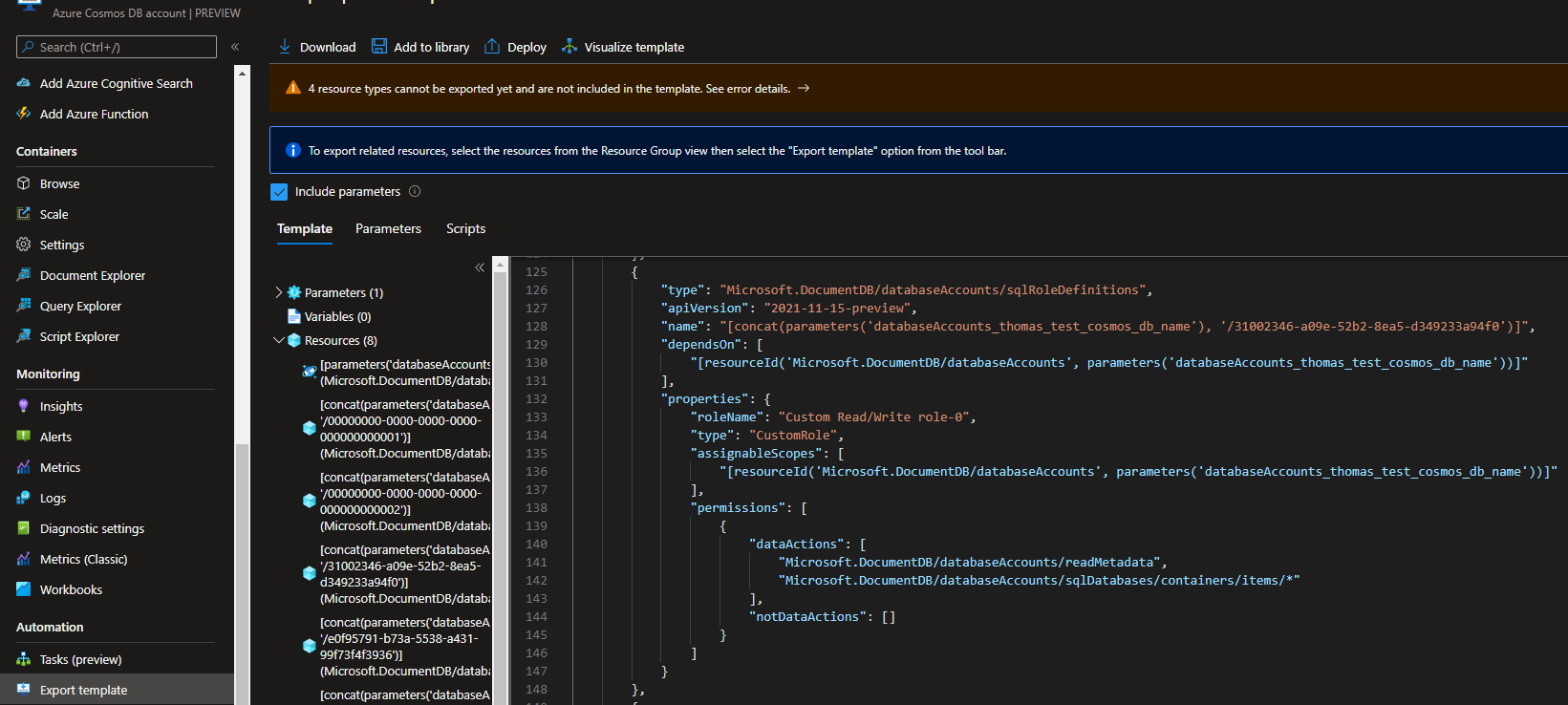1568x705 pixels.
Task: Click the Diagnostic settings icon
Action: click(24, 528)
